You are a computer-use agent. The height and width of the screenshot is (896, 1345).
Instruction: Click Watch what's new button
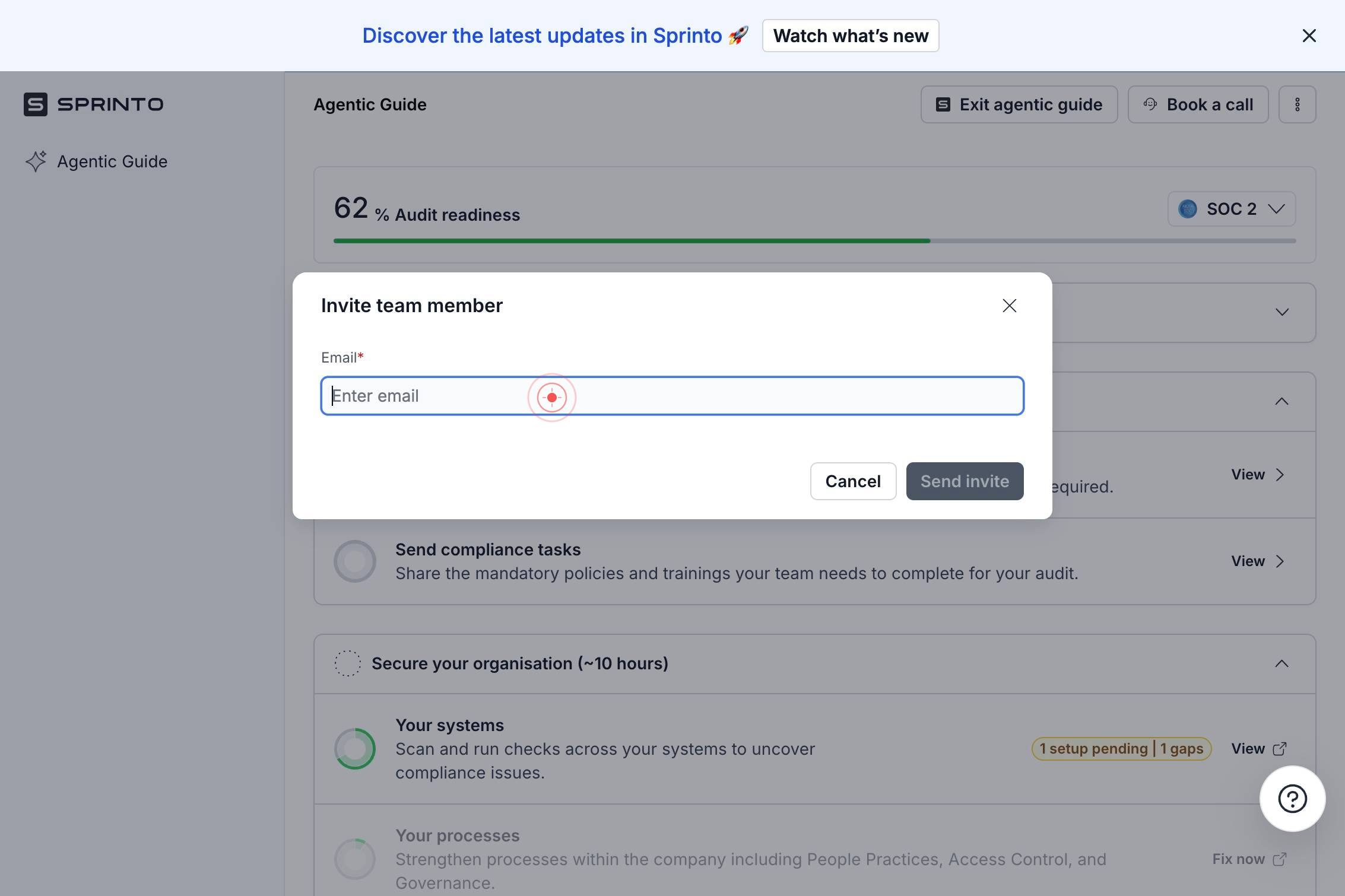(851, 36)
